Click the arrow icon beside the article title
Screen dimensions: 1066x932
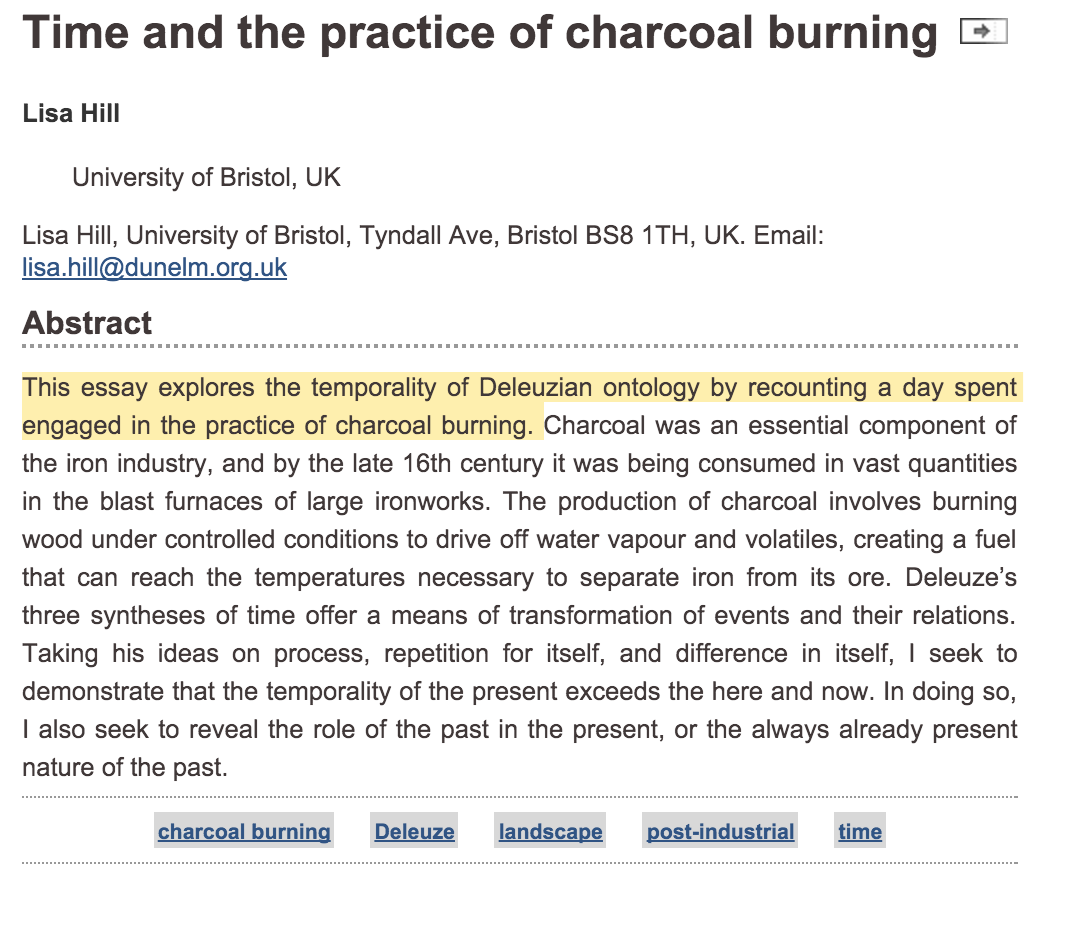[x=983, y=31]
